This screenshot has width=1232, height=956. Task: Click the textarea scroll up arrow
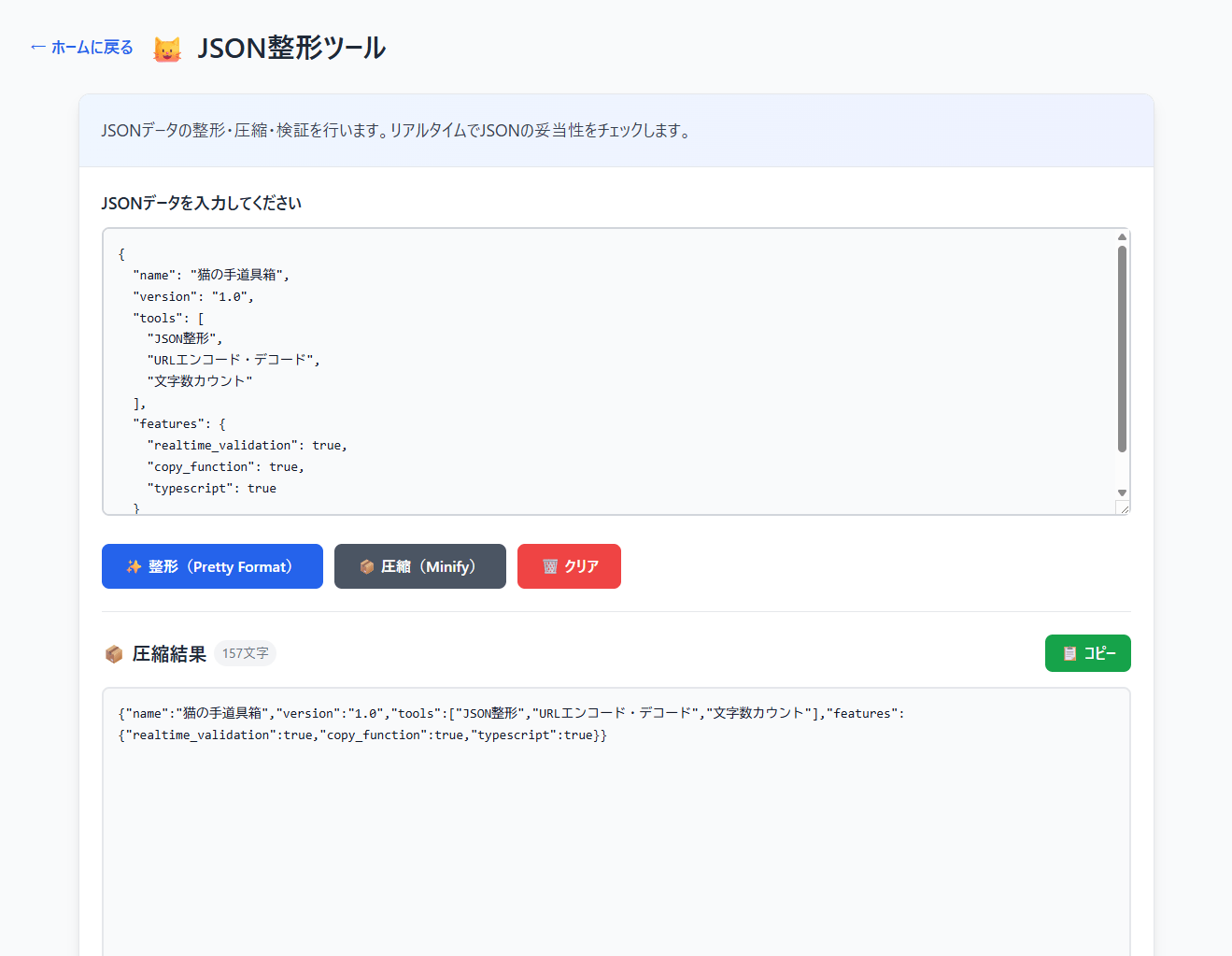coord(1122,237)
